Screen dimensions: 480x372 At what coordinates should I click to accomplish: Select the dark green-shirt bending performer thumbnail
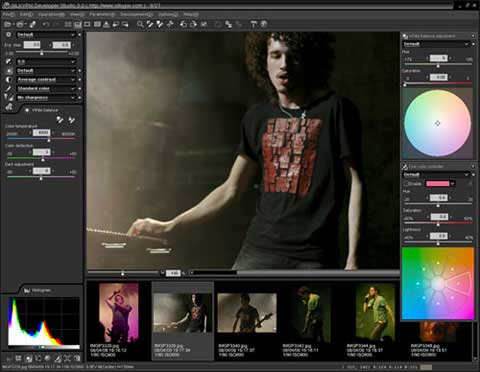tap(311, 313)
